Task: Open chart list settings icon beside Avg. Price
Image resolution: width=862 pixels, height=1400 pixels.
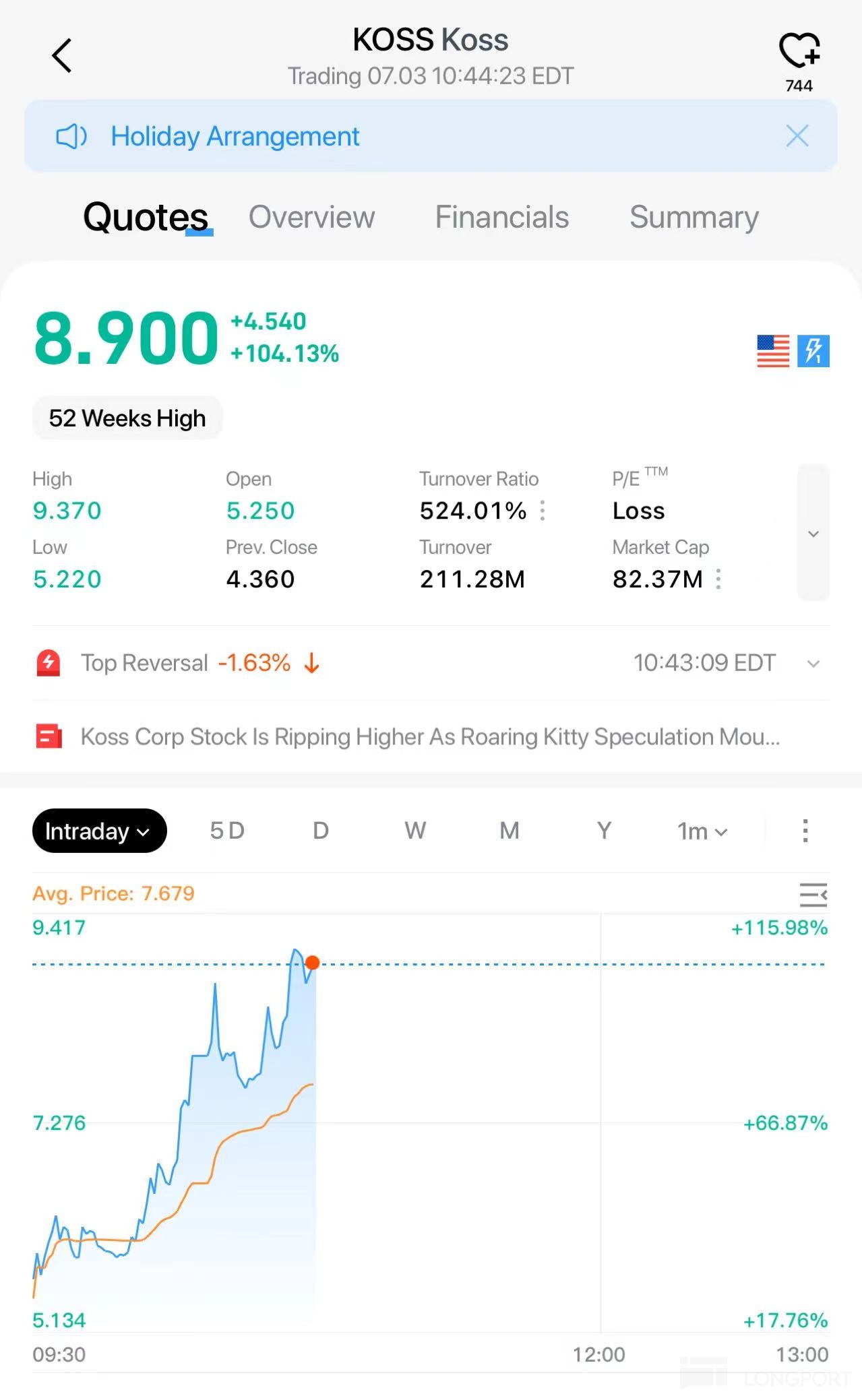Action: 813,895
